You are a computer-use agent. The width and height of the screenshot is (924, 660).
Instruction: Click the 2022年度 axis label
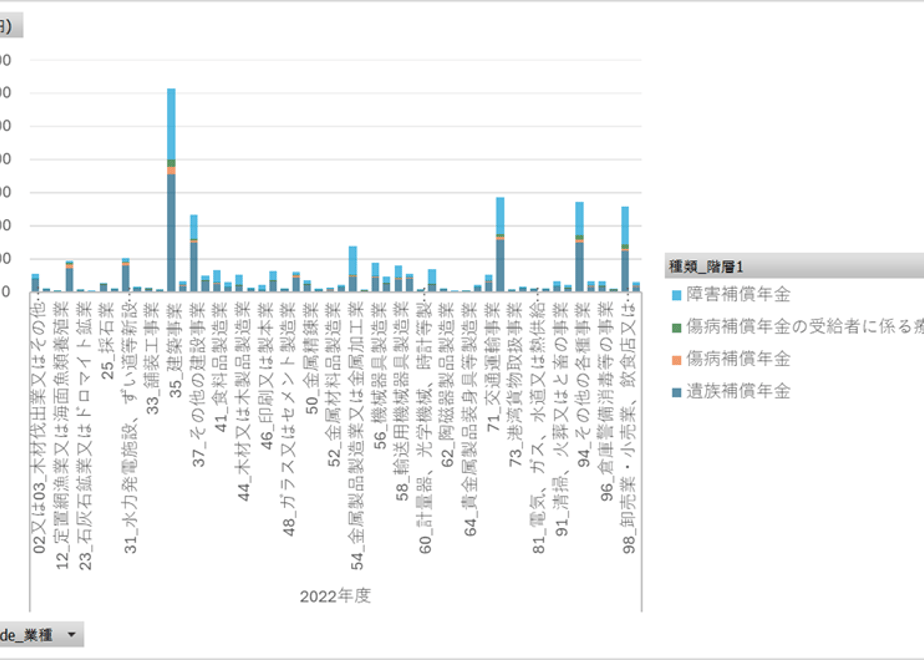(x=335, y=596)
